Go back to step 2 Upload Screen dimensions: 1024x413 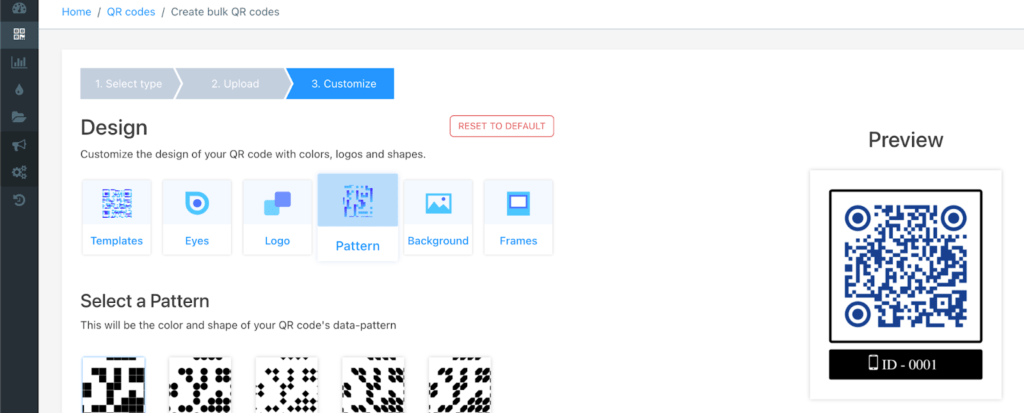point(235,84)
